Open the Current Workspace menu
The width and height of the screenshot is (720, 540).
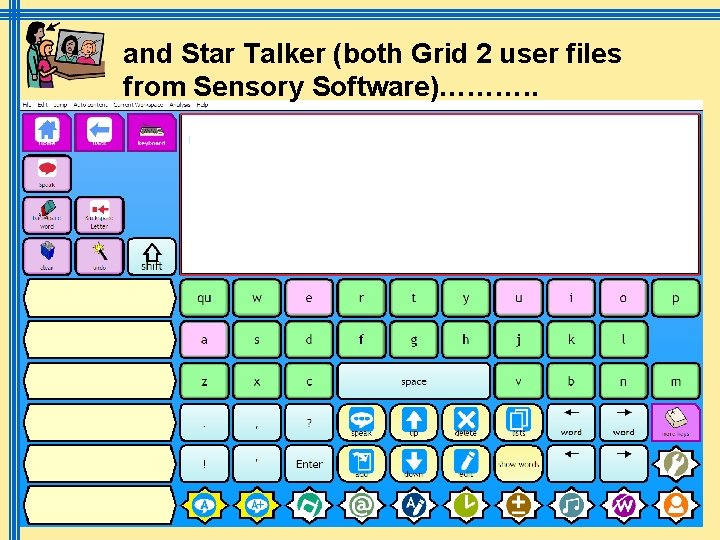(x=138, y=105)
